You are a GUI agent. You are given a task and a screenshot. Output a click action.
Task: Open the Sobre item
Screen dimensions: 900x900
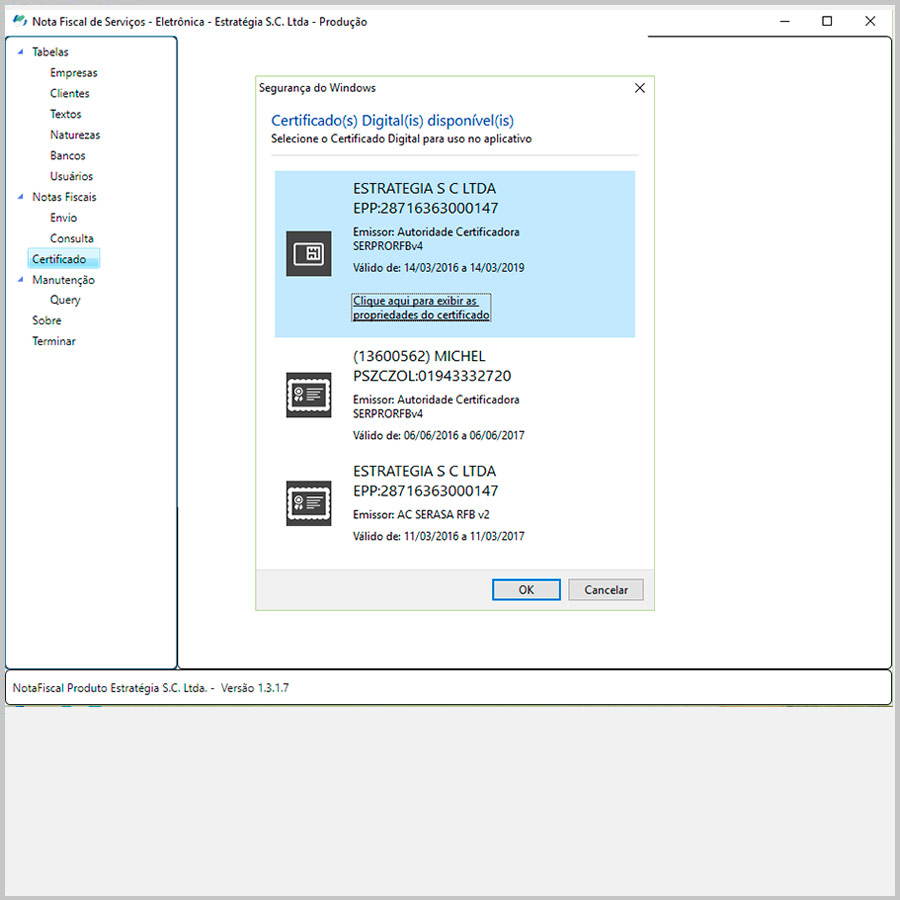(46, 320)
